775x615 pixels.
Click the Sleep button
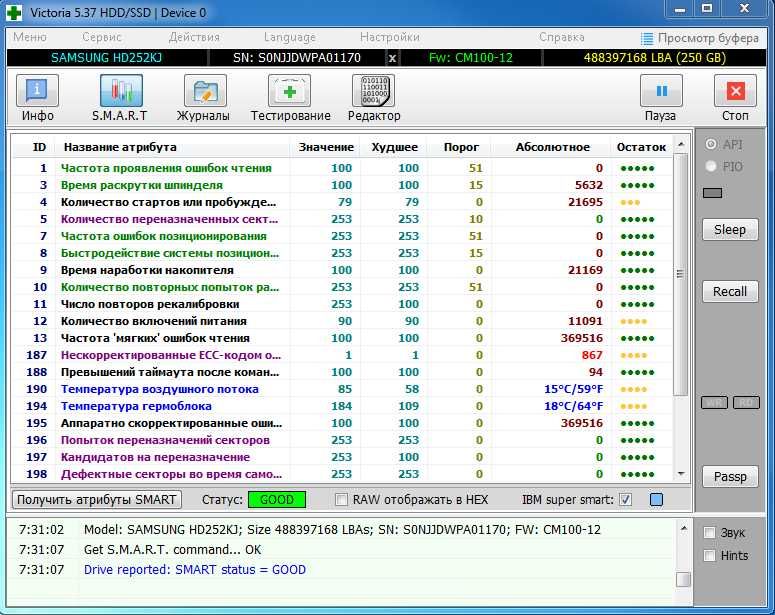click(730, 230)
